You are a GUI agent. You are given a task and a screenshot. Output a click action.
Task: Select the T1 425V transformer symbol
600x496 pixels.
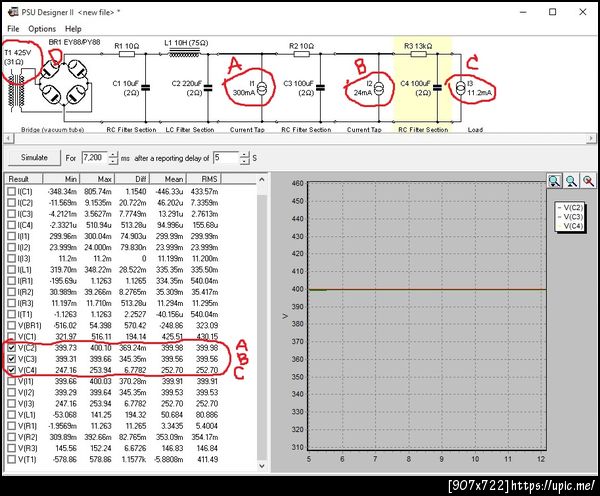16,93
